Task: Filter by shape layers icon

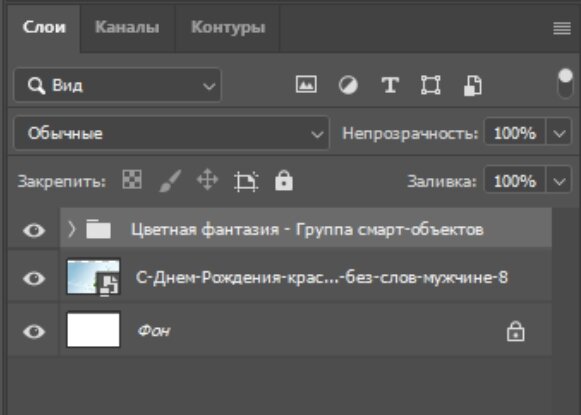Action: [431, 85]
